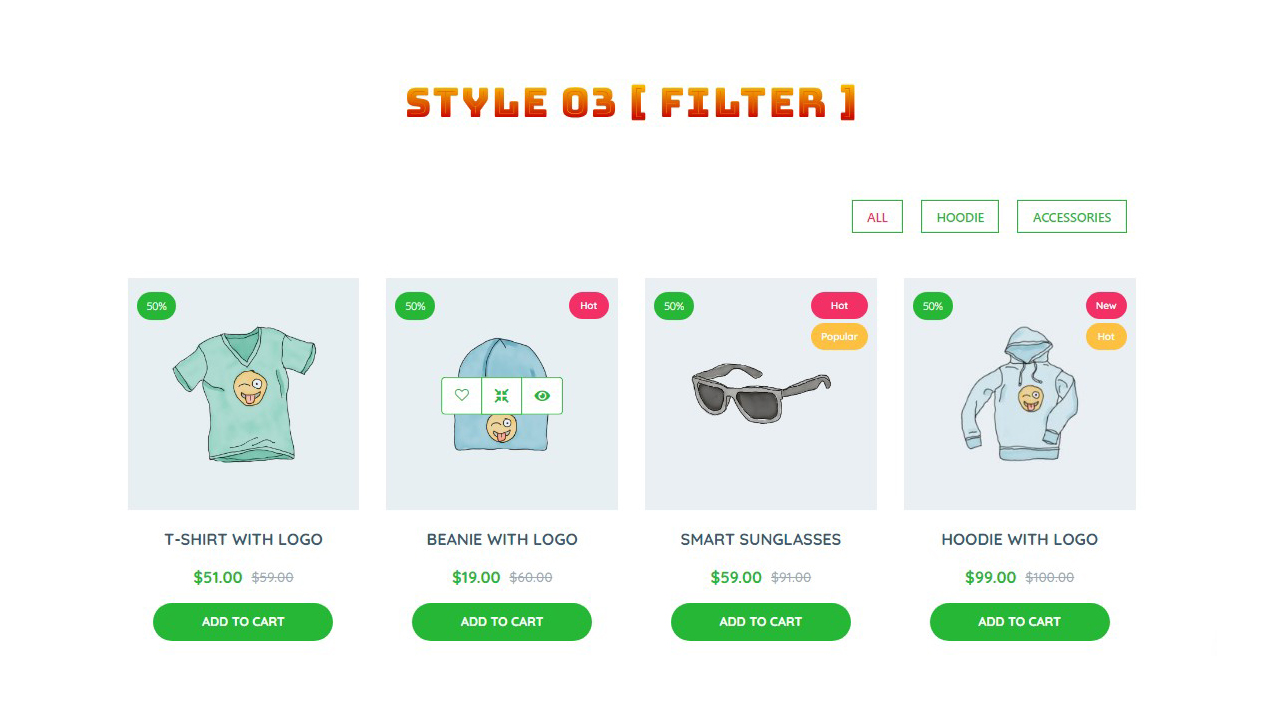Add T-Shirt with Logo to cart
Image resolution: width=1280 pixels, height=720 pixels.
click(243, 622)
